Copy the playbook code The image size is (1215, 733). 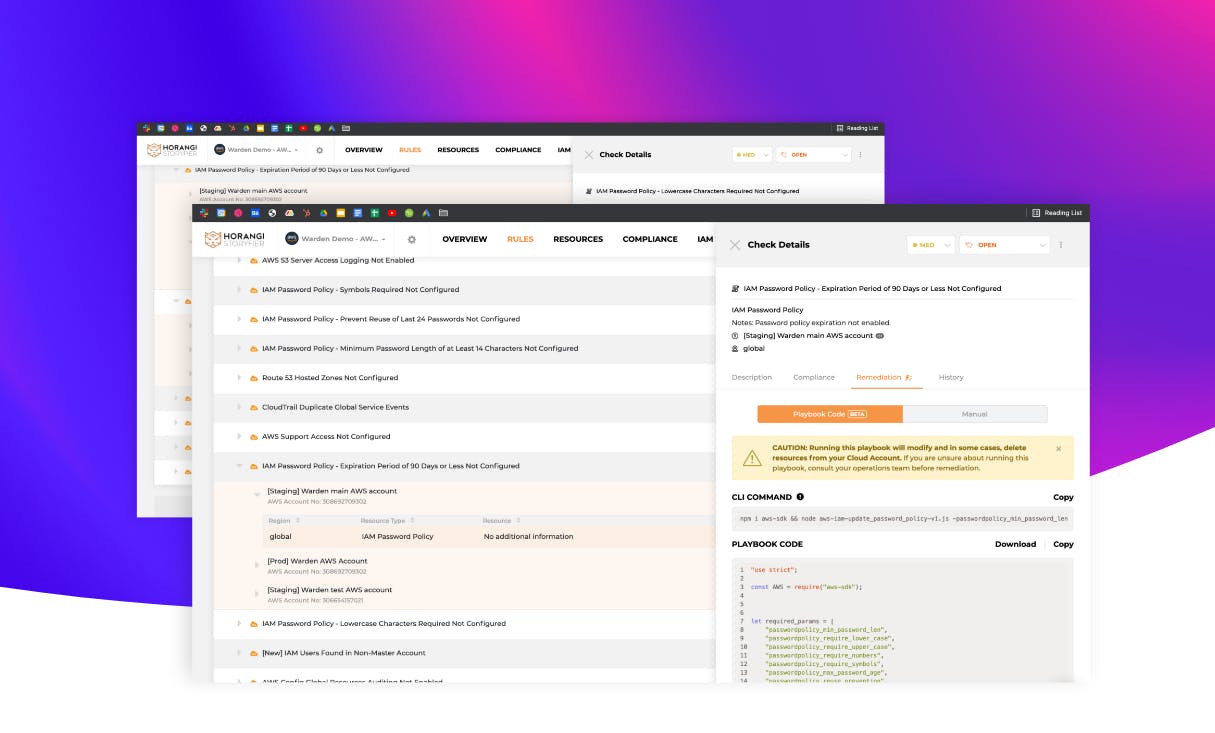pyautogui.click(x=1063, y=544)
